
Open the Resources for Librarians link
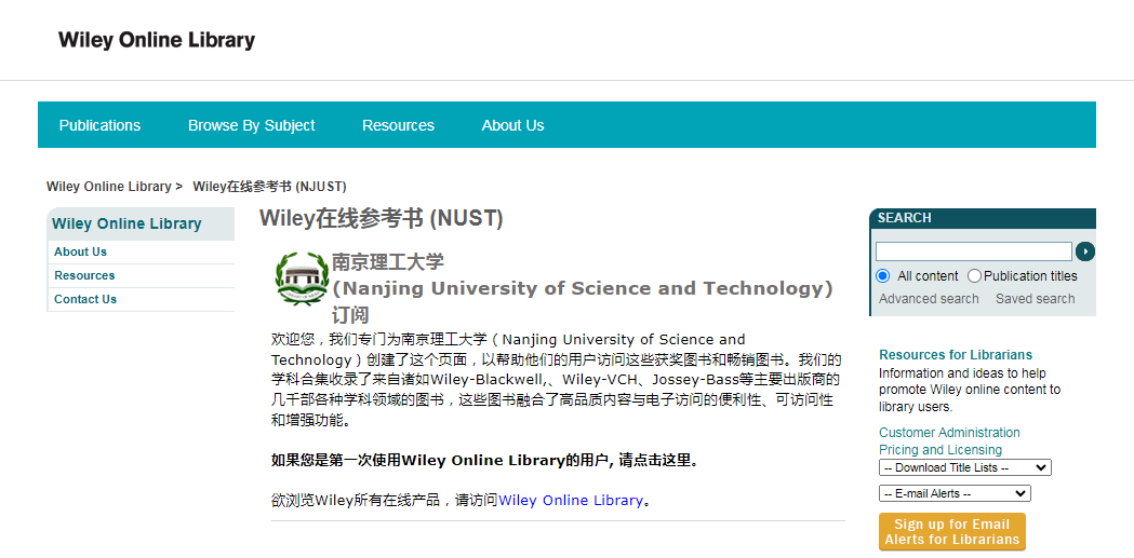(x=955, y=355)
